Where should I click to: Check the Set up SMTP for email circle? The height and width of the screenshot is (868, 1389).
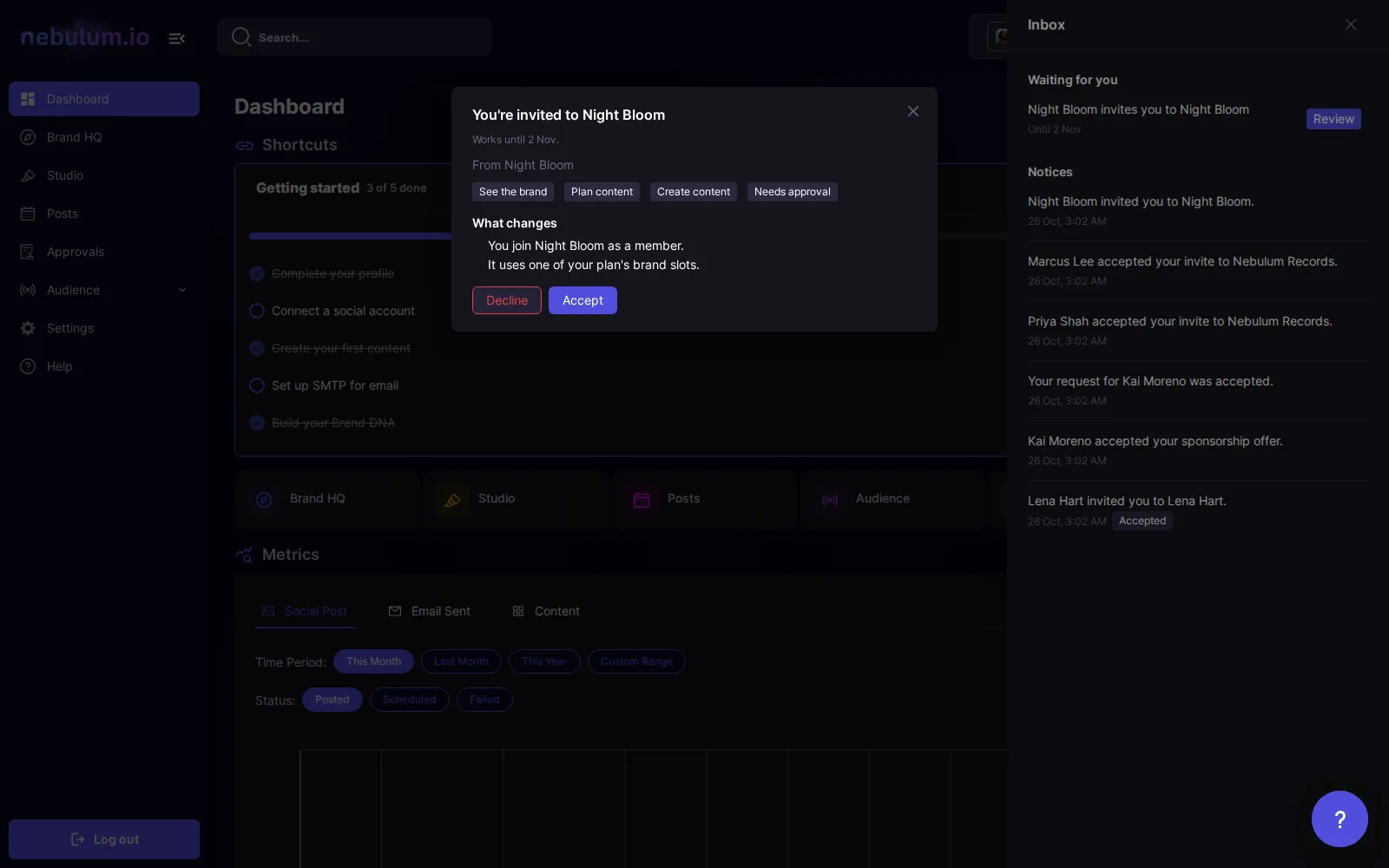tap(257, 385)
